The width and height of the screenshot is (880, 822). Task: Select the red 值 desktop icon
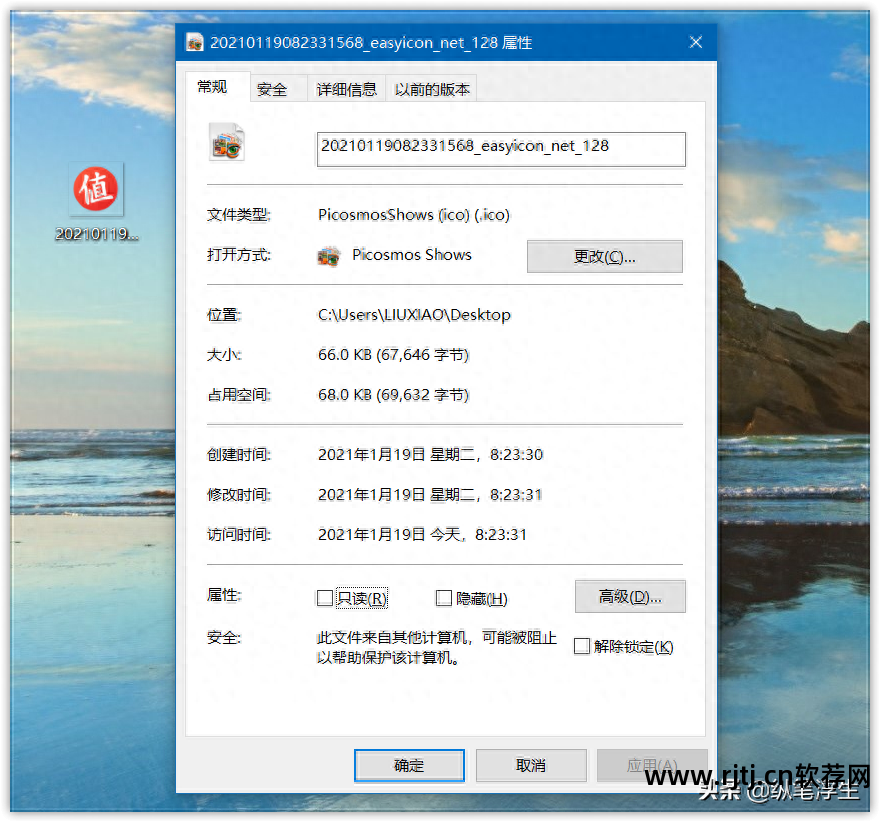click(96, 189)
